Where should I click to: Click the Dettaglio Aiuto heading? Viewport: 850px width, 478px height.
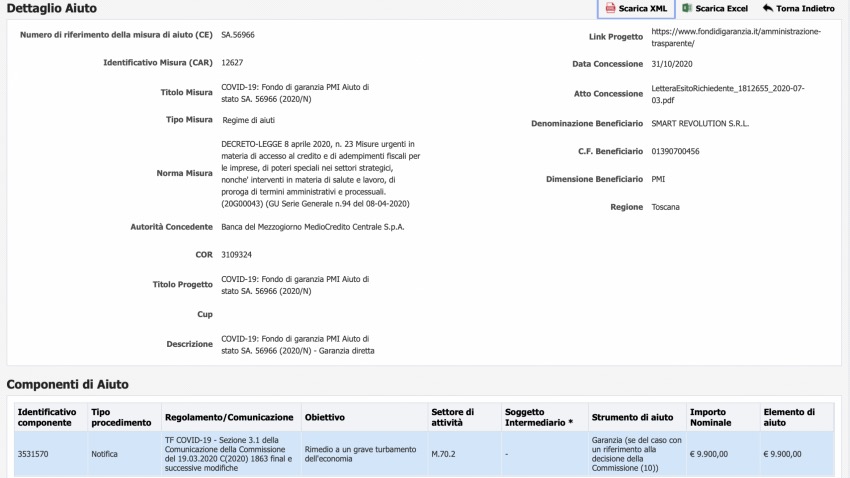51,8
